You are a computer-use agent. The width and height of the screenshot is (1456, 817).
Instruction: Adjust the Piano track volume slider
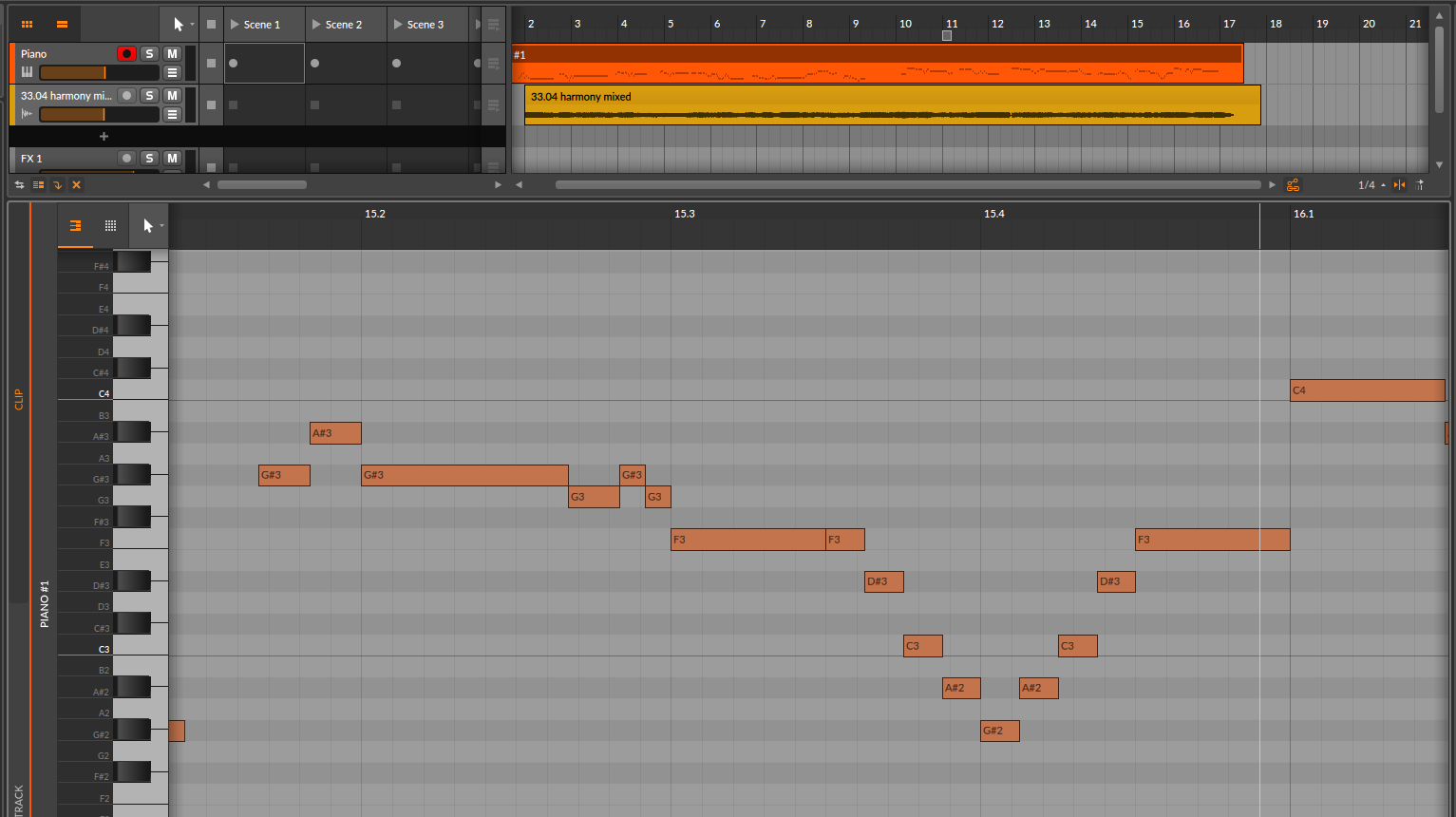click(x=99, y=73)
